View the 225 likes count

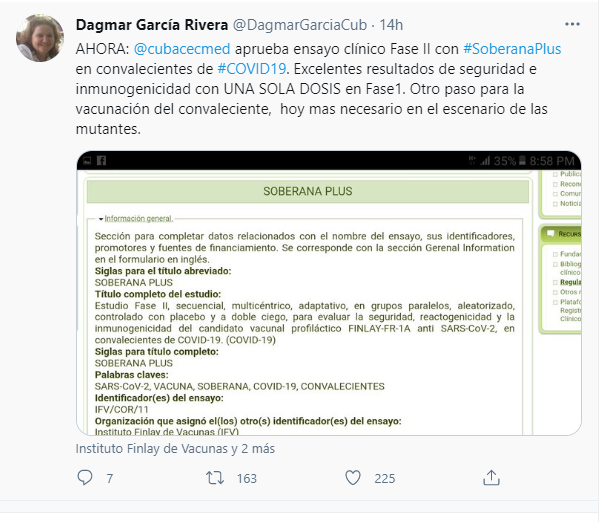click(385, 478)
